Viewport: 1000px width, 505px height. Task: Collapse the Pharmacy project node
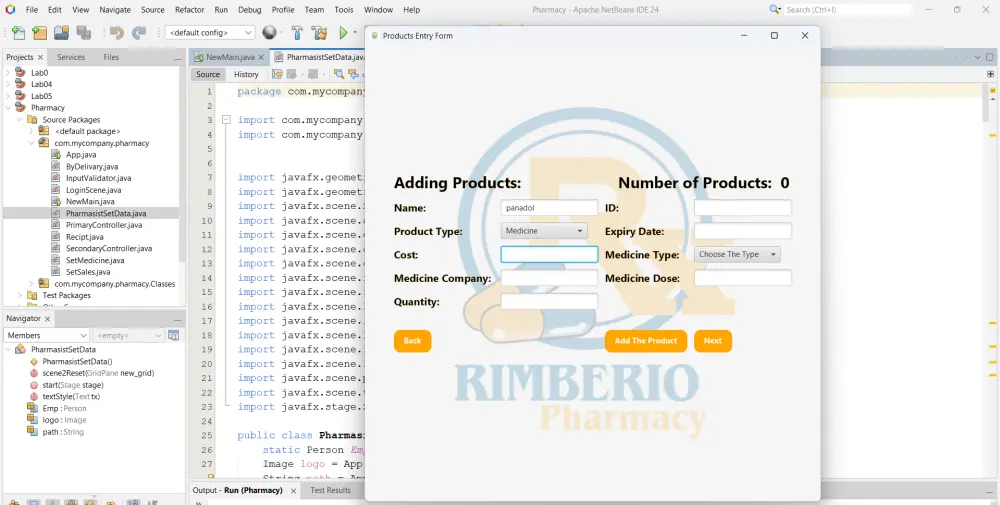[x=8, y=108]
